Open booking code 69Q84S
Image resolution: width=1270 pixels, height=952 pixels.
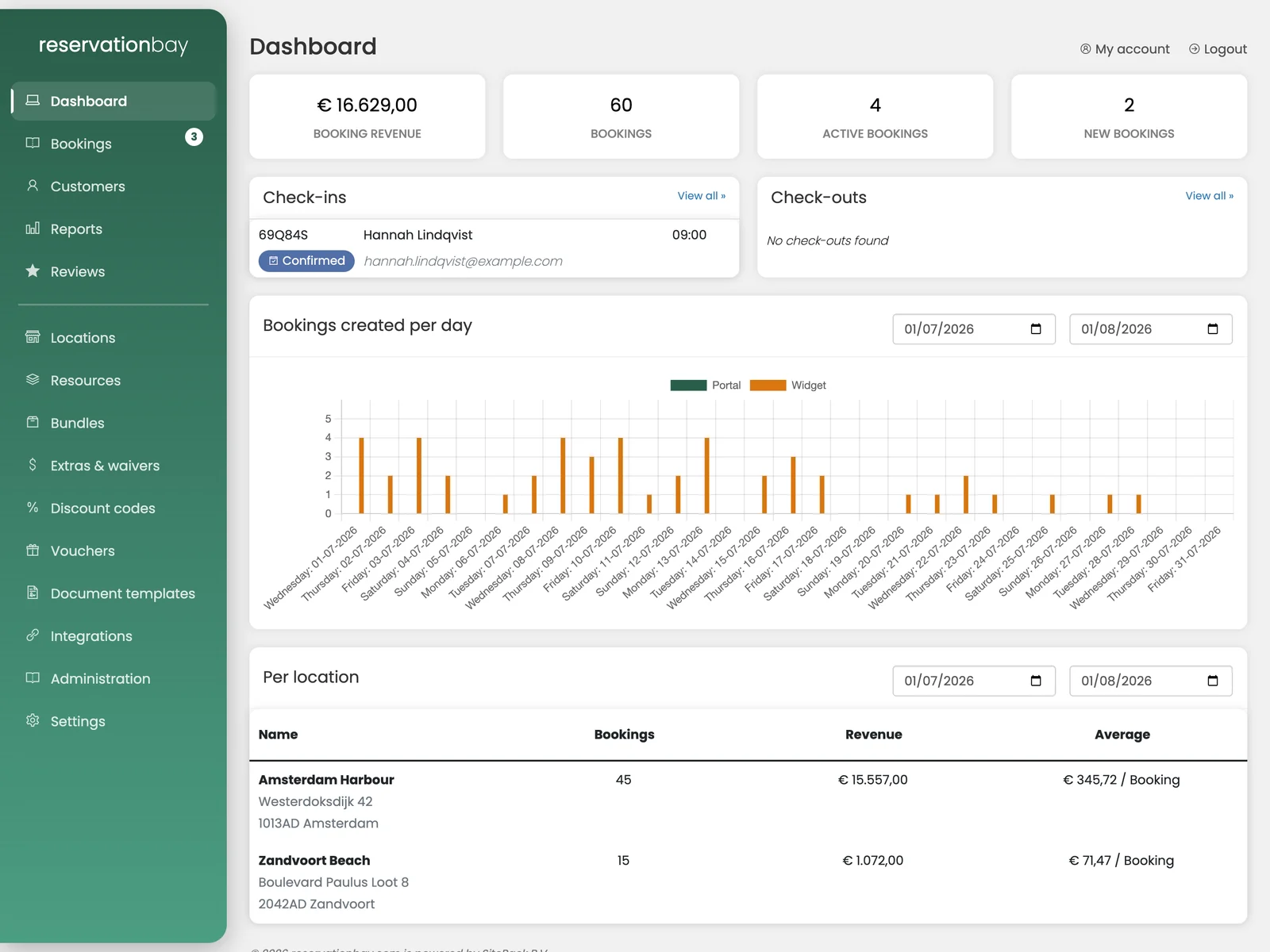point(283,235)
